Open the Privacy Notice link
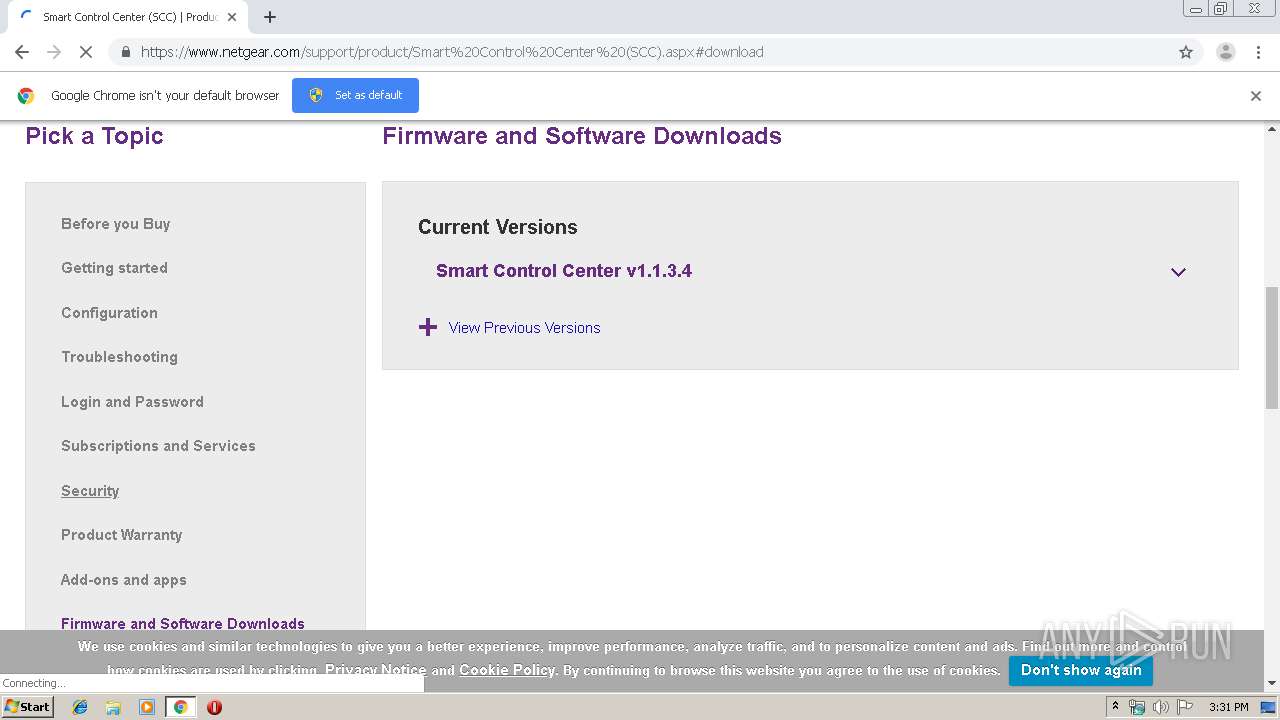1280x720 pixels. coord(375,670)
